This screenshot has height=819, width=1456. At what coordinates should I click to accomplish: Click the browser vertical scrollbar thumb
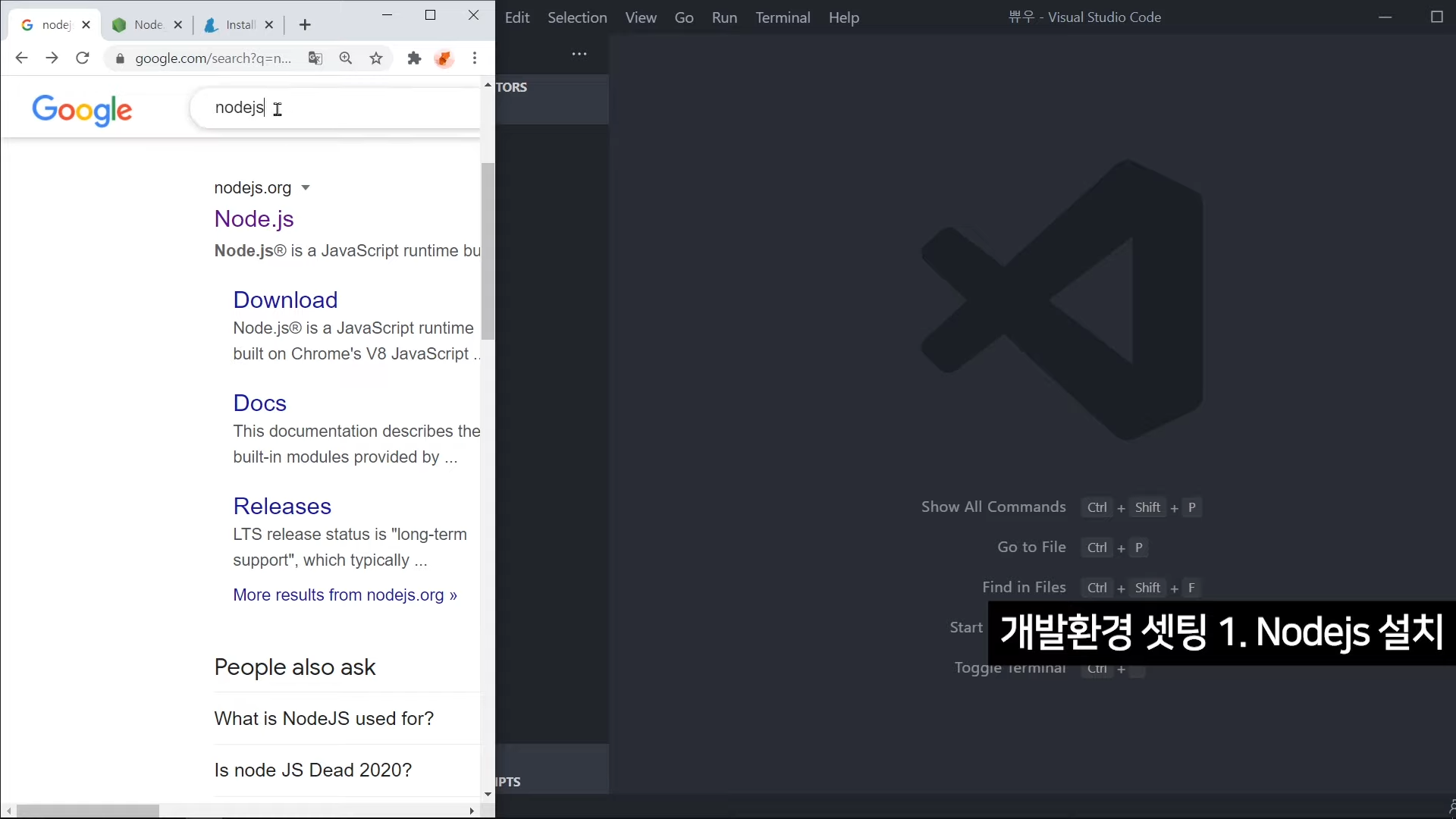point(488,250)
